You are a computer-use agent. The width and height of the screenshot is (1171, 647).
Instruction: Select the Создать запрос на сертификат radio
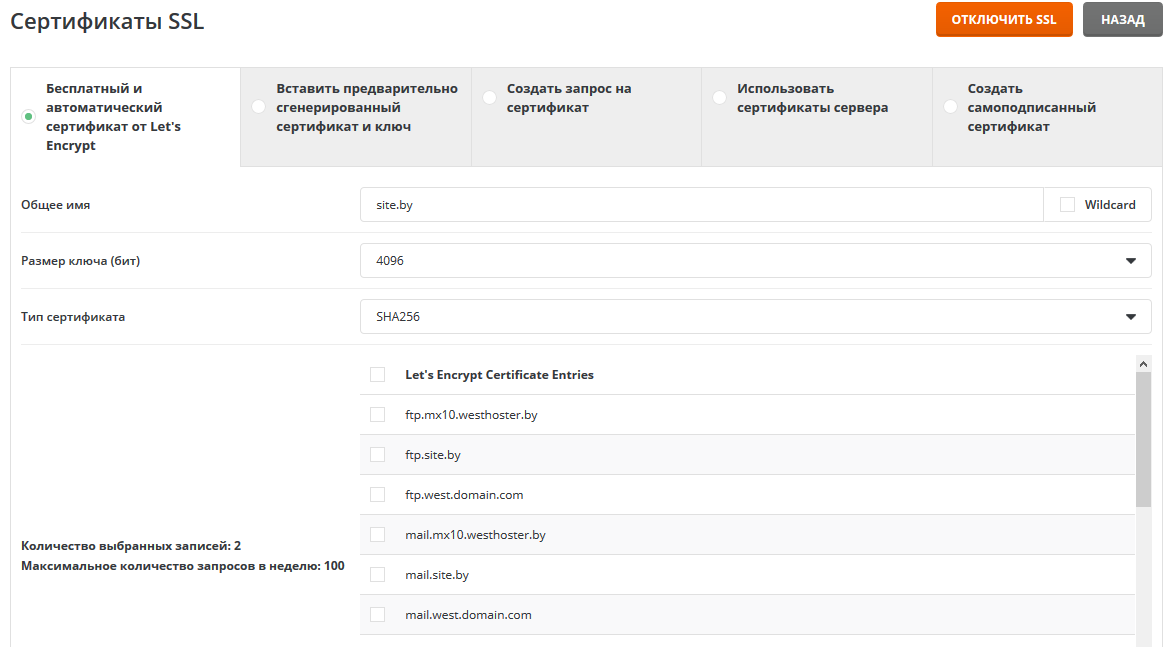(x=489, y=98)
